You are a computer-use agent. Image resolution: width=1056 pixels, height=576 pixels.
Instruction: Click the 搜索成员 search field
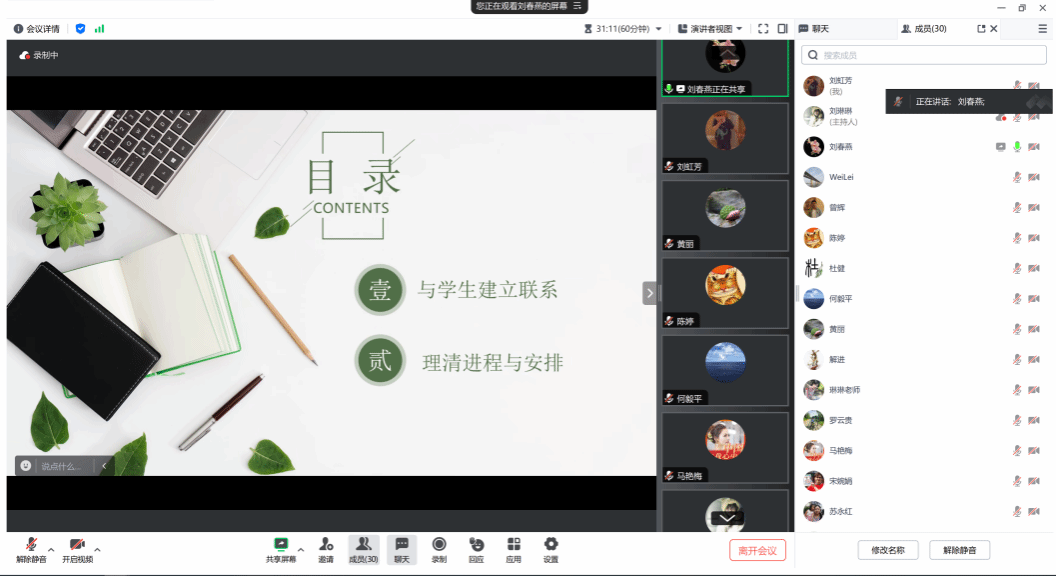tap(924, 55)
